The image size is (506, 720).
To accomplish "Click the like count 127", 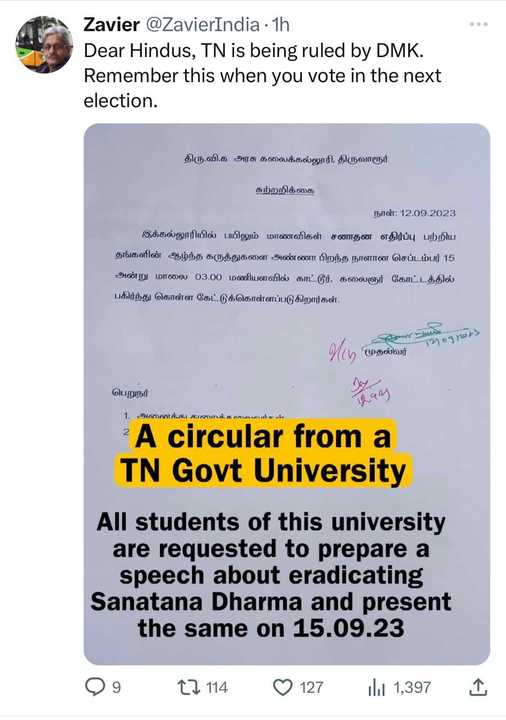I will [x=311, y=687].
